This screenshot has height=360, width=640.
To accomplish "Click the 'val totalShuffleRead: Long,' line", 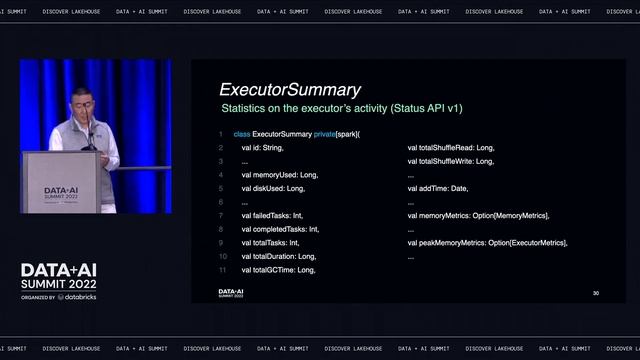I will [x=451, y=148].
